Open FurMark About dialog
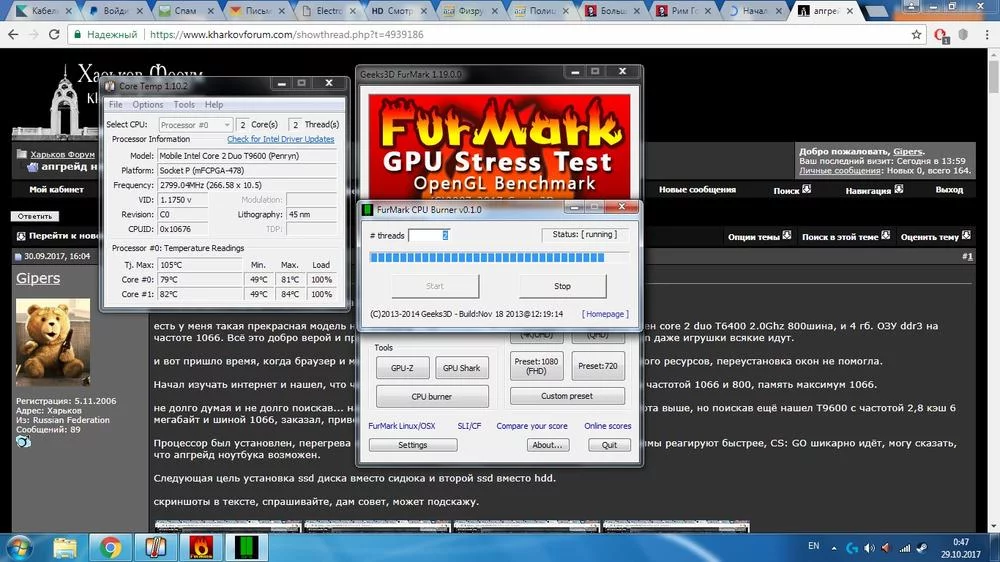The image size is (1000, 562). click(547, 445)
